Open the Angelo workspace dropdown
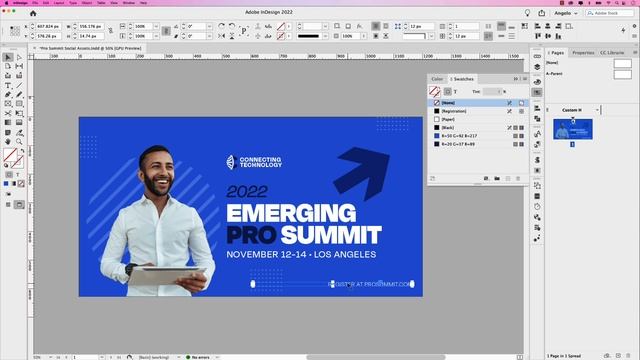Viewport: 640px width, 360px height. click(566, 13)
